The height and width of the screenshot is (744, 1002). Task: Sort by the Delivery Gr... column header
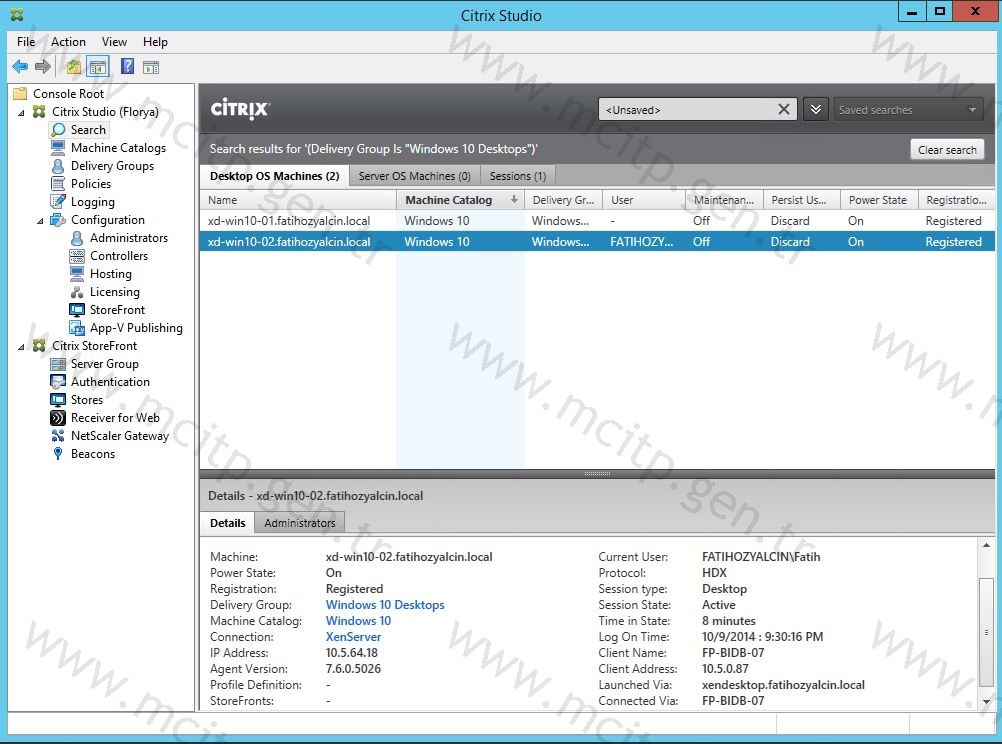tap(564, 200)
